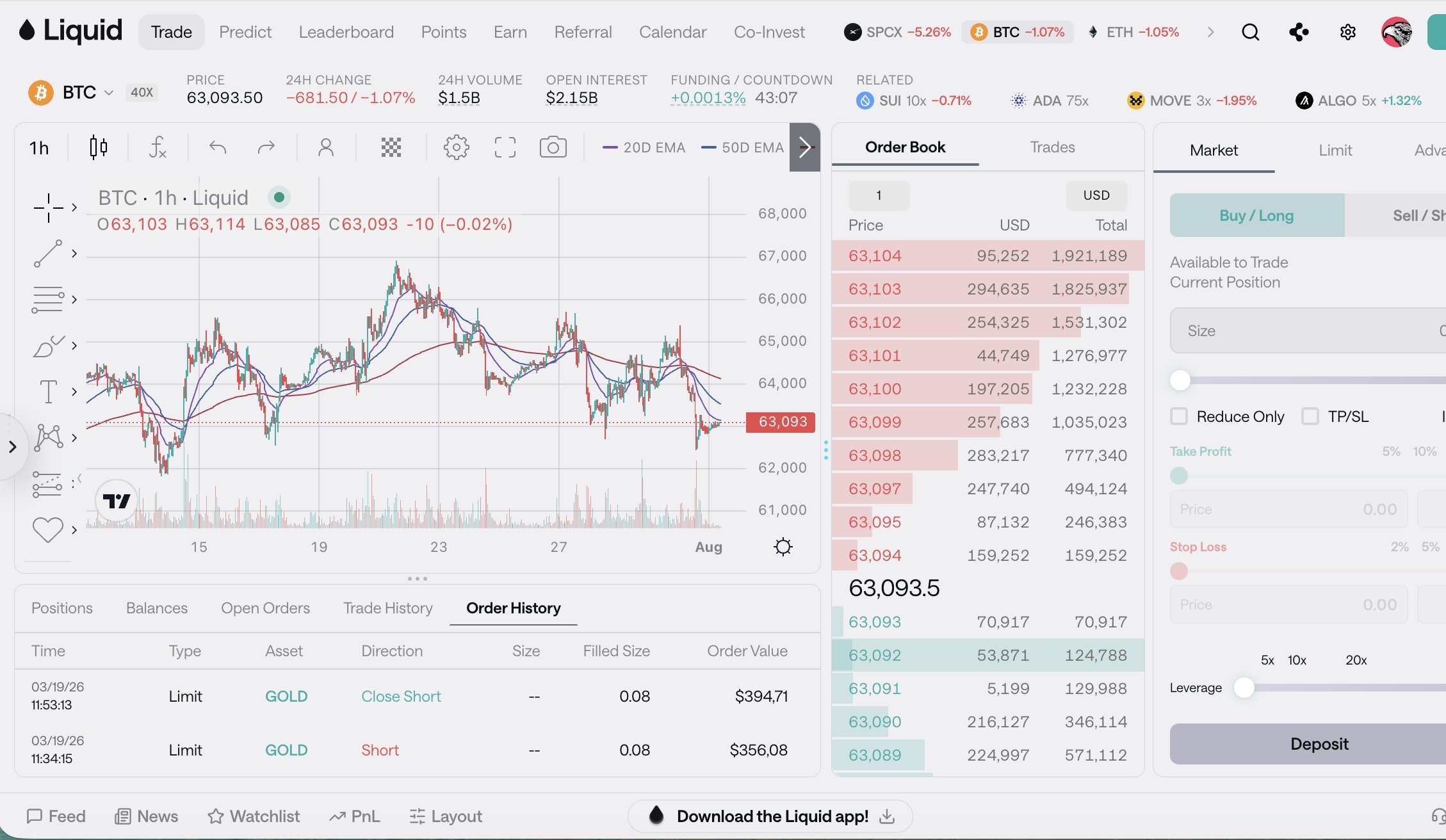Click the Liquid logo
The width and height of the screenshot is (1446, 840).
[70, 31]
